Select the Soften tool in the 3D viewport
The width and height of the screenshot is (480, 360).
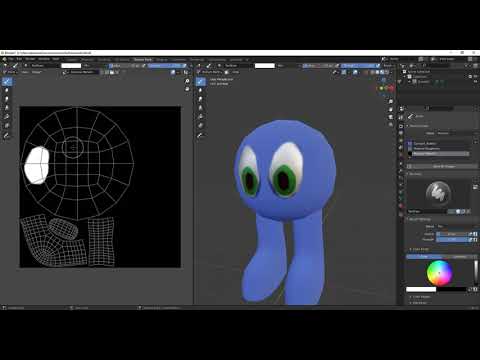[200, 90]
